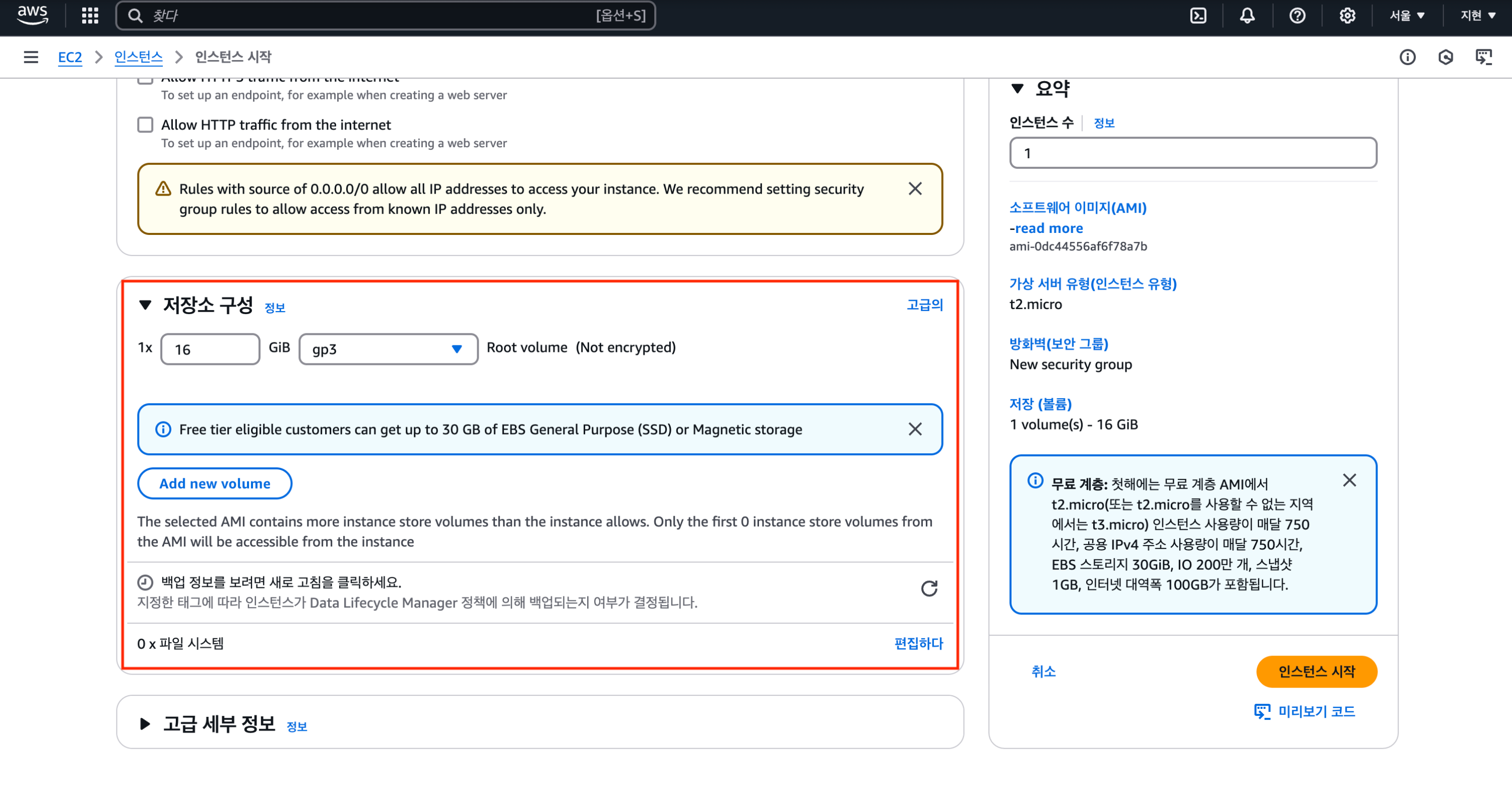
Task: Dismiss the free tier 30 GB storage notice
Action: [914, 429]
